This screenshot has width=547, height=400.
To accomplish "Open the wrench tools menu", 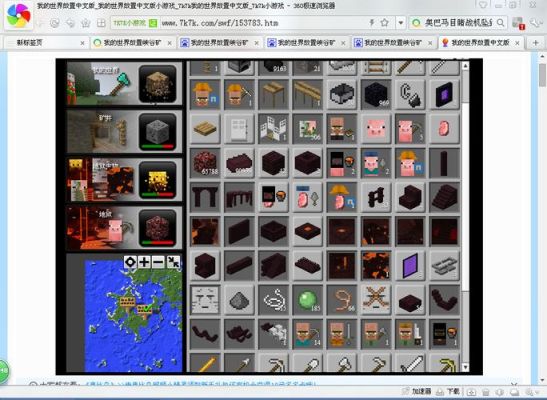I will pos(535,23).
